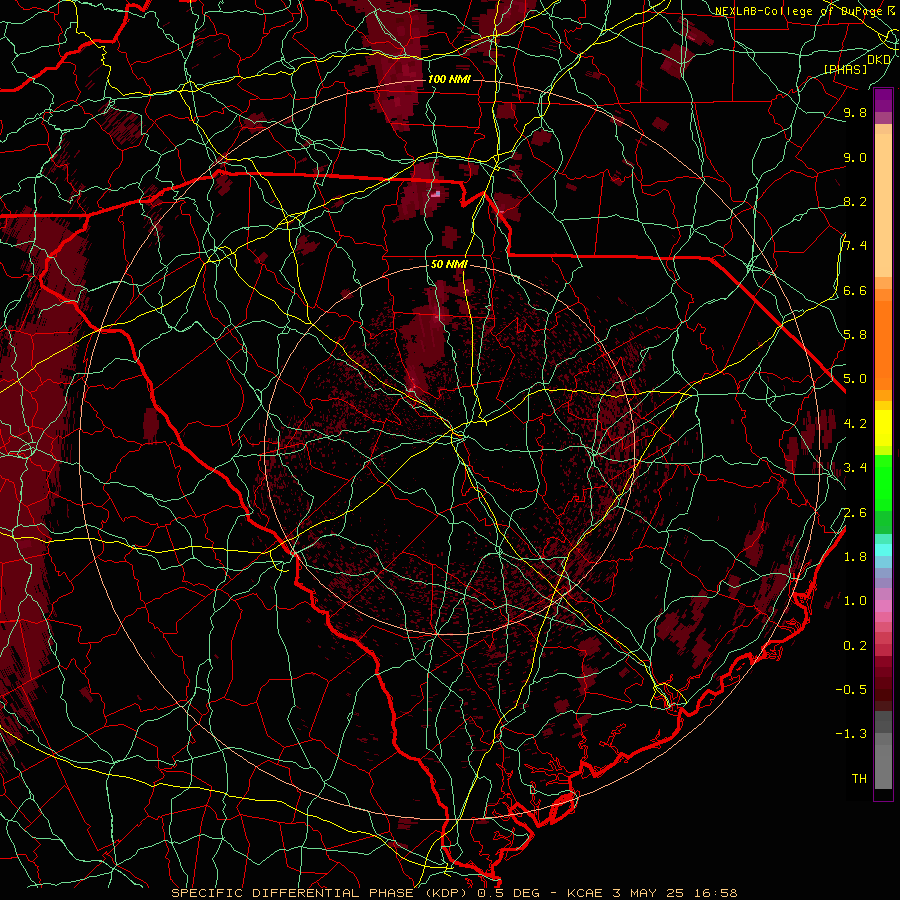Pick the yellow segment of the color scale
The image size is (900, 900).
pos(883,428)
